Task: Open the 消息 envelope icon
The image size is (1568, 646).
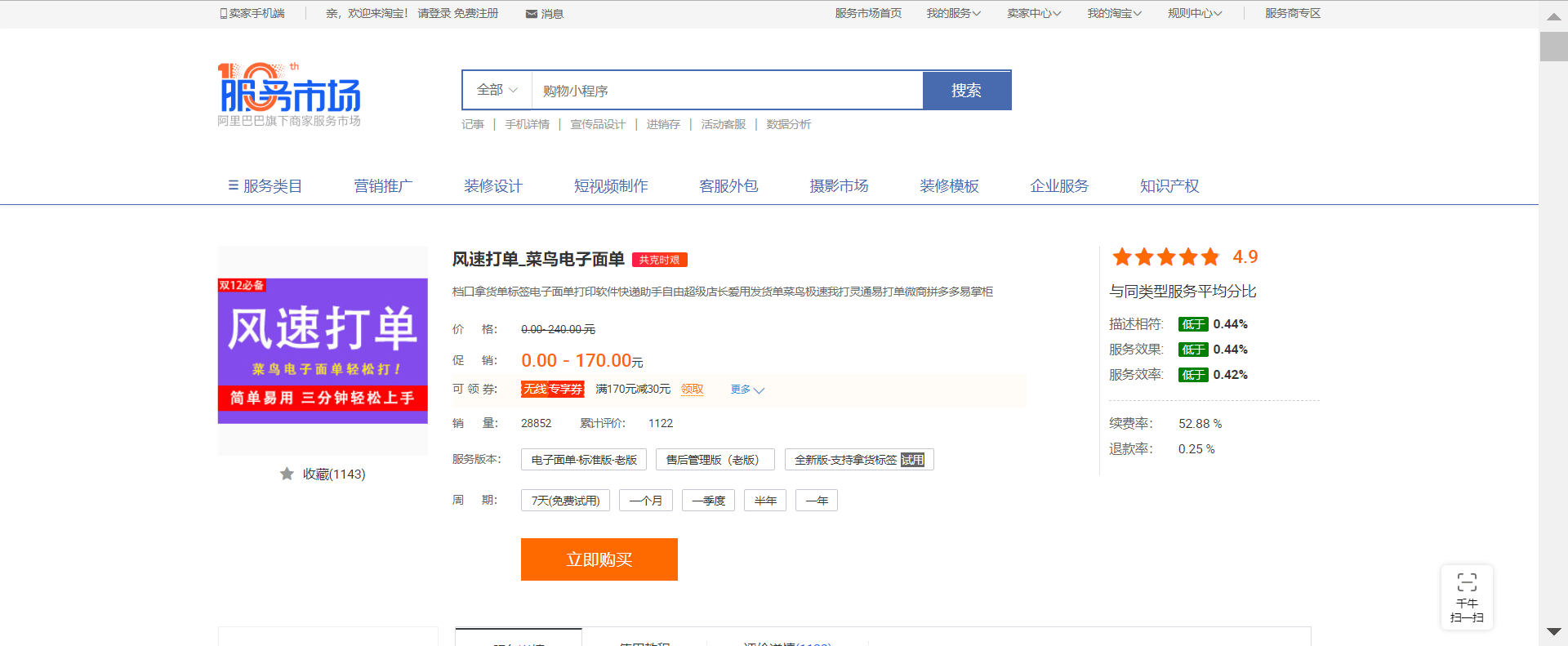Action: click(x=532, y=14)
